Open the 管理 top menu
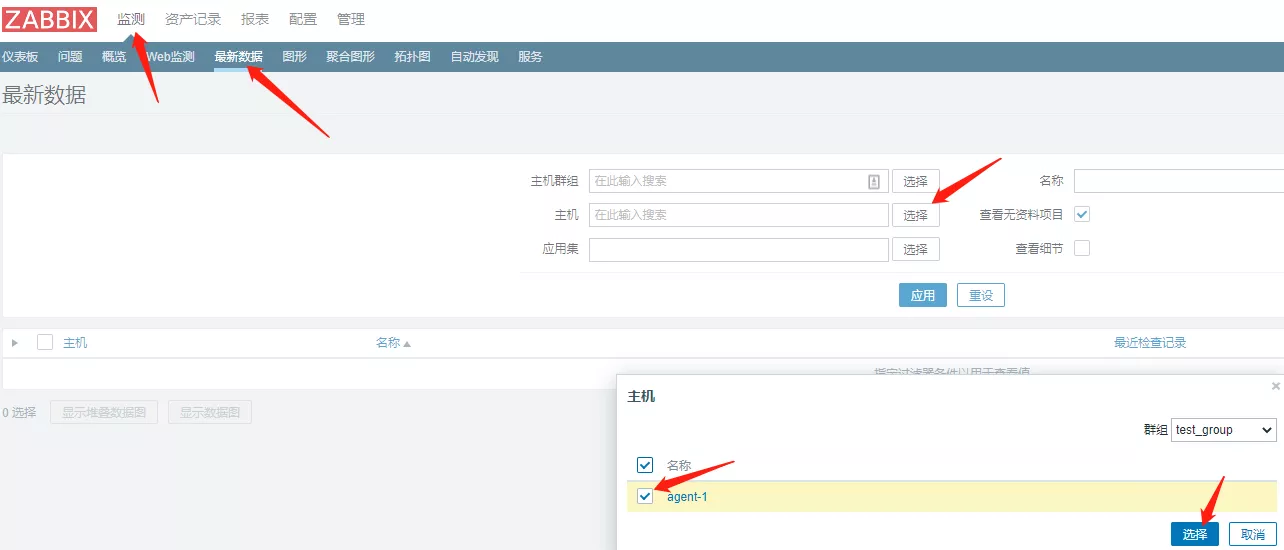 351,19
